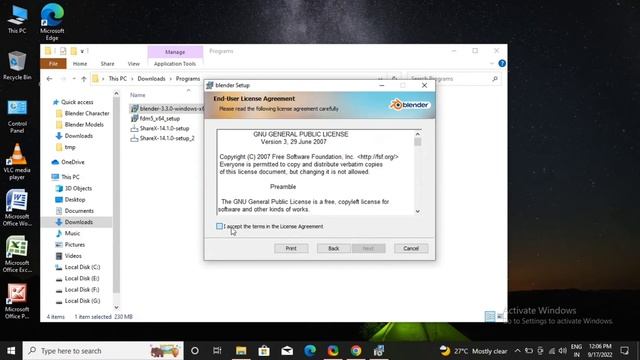This screenshot has width=640, height=360.
Task: Select the Manage contextual tab
Action: (175, 52)
